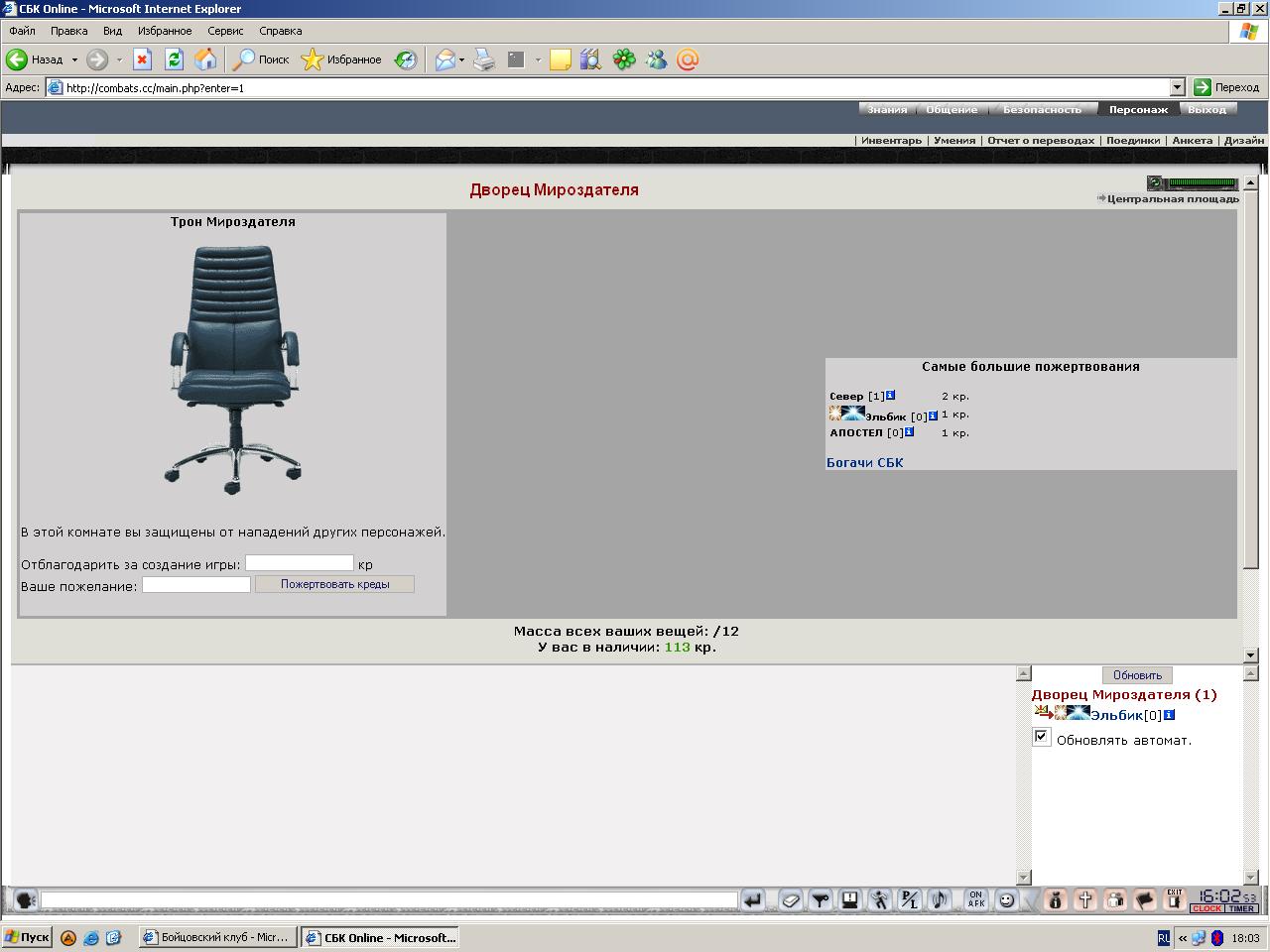This screenshot has width=1270, height=952.
Task: Open the smiley emoticon picker
Action: 1006,899
